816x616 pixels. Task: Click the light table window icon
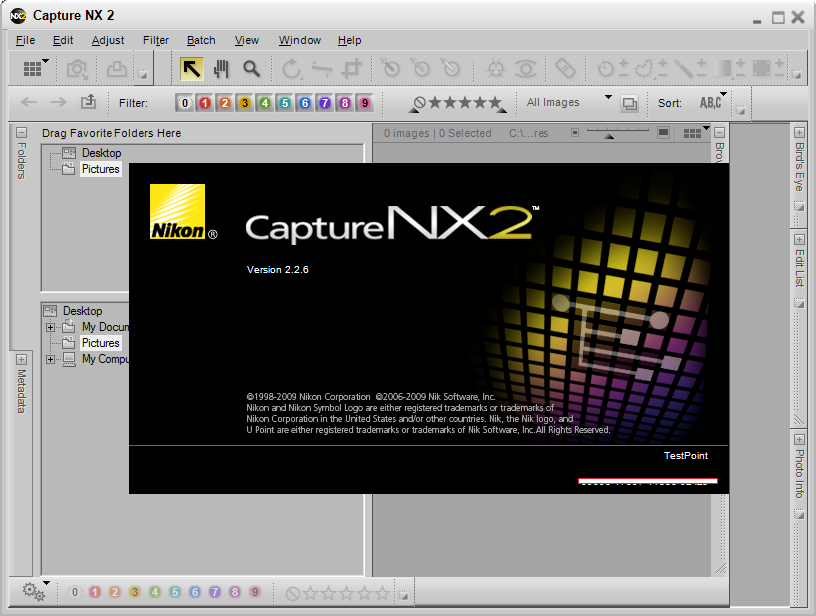pos(630,104)
